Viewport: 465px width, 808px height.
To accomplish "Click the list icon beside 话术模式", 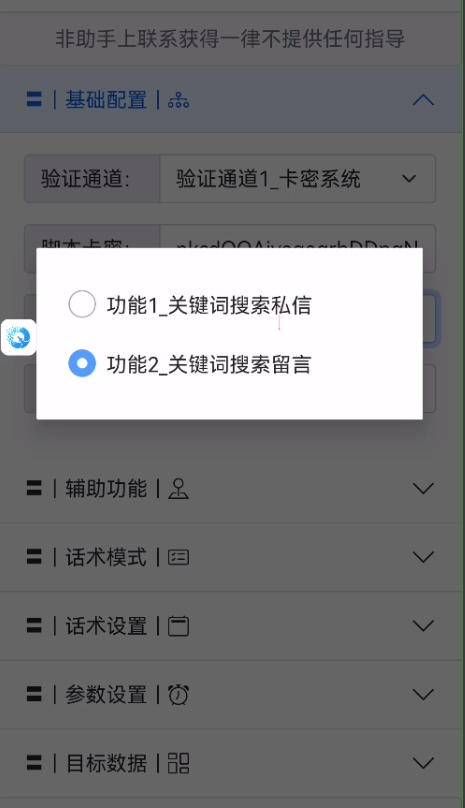I will coord(178,557).
